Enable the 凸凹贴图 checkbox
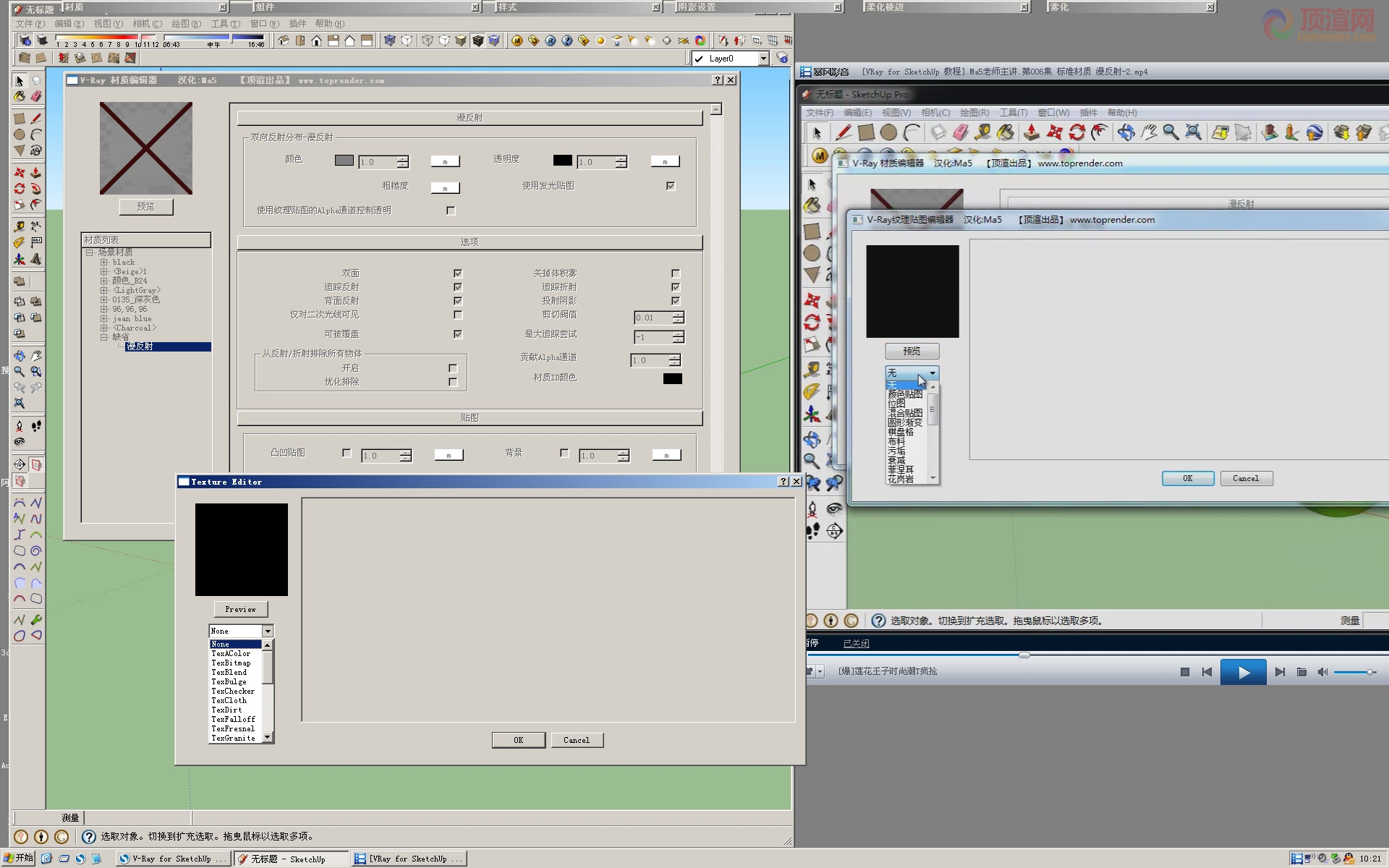The image size is (1389, 868). 347,453
